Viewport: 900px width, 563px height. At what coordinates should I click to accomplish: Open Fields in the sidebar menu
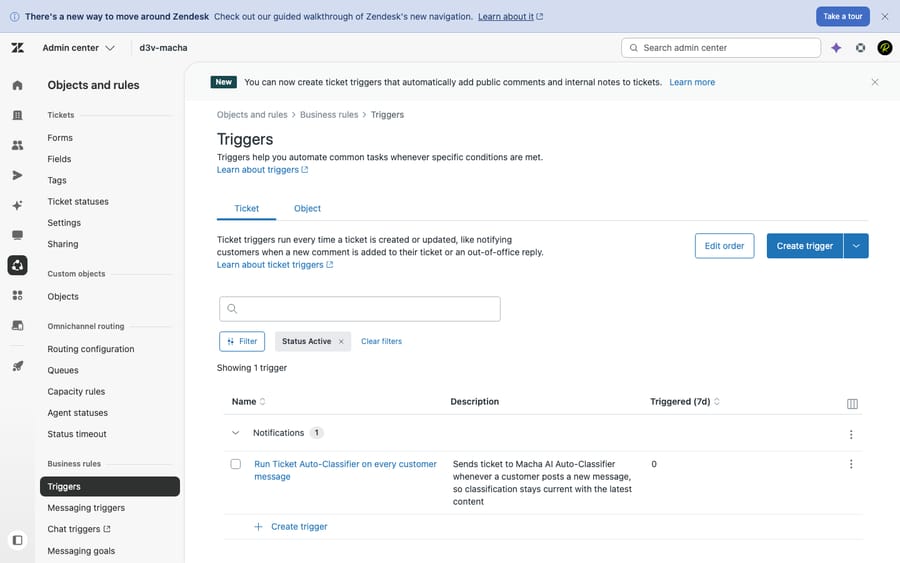pyautogui.click(x=59, y=159)
